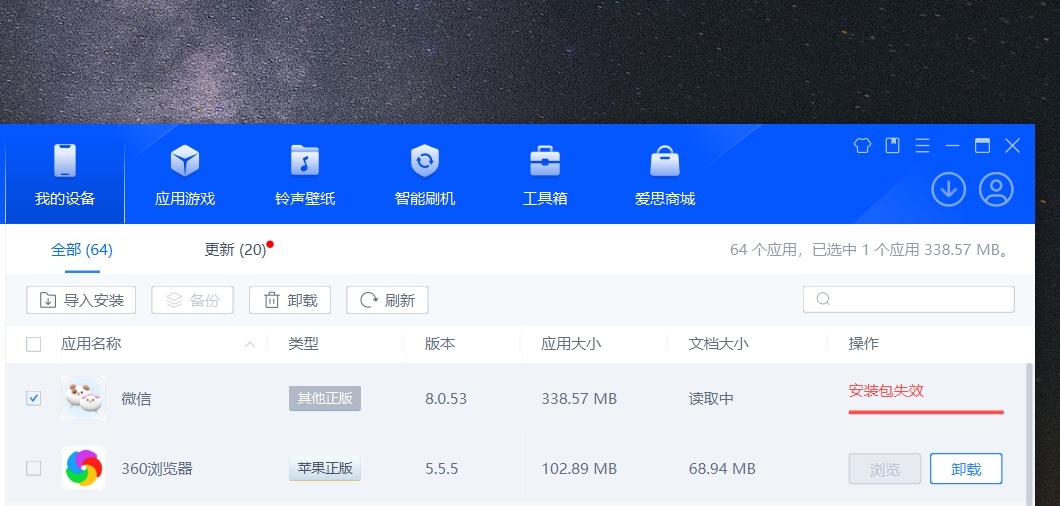Image resolution: width=1060 pixels, height=506 pixels.
Task: Click the 应用大小 column header
Action: [x=571, y=344]
